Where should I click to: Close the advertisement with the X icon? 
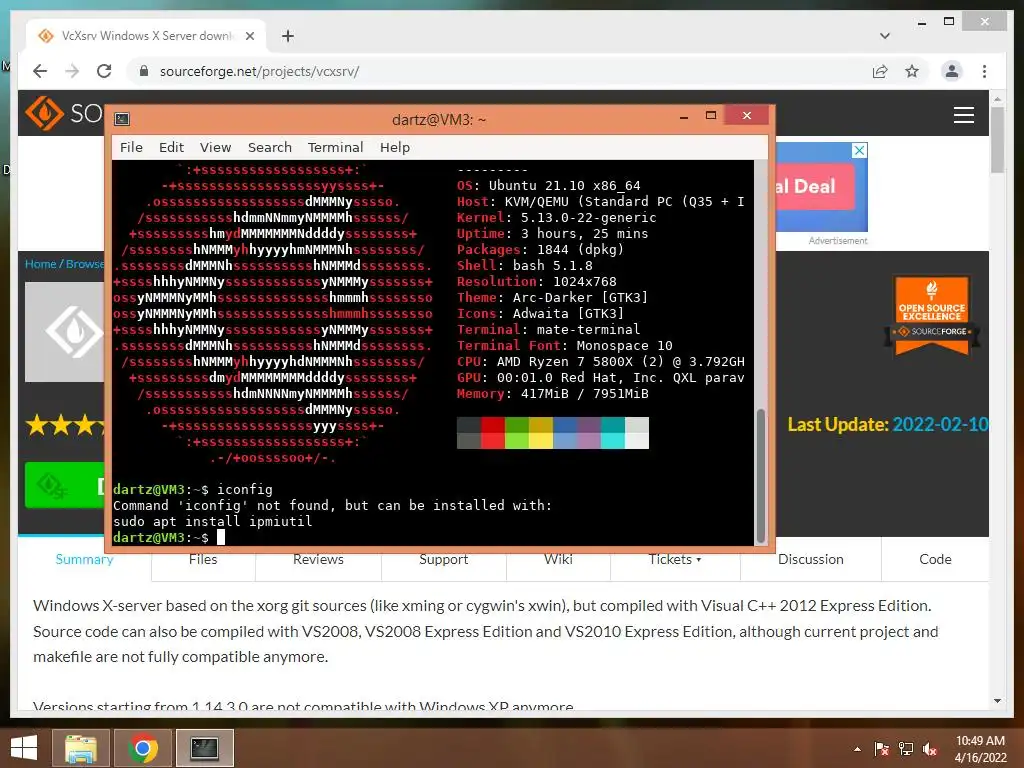[859, 150]
